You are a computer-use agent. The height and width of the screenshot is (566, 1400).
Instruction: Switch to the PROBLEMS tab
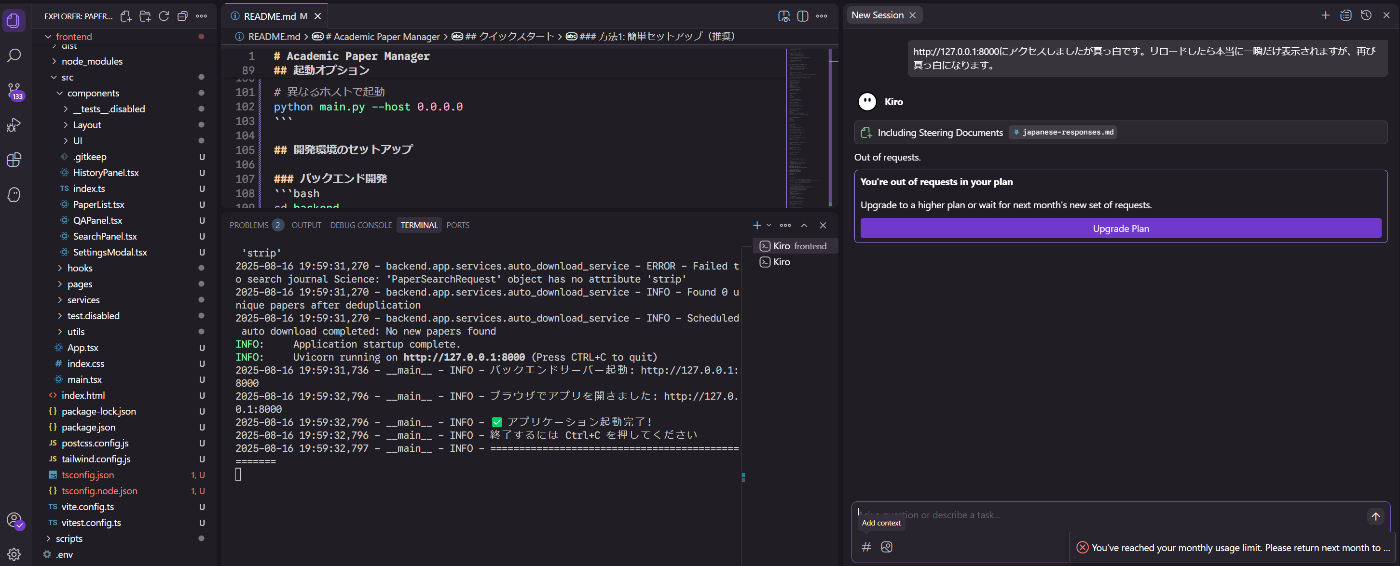pos(256,225)
